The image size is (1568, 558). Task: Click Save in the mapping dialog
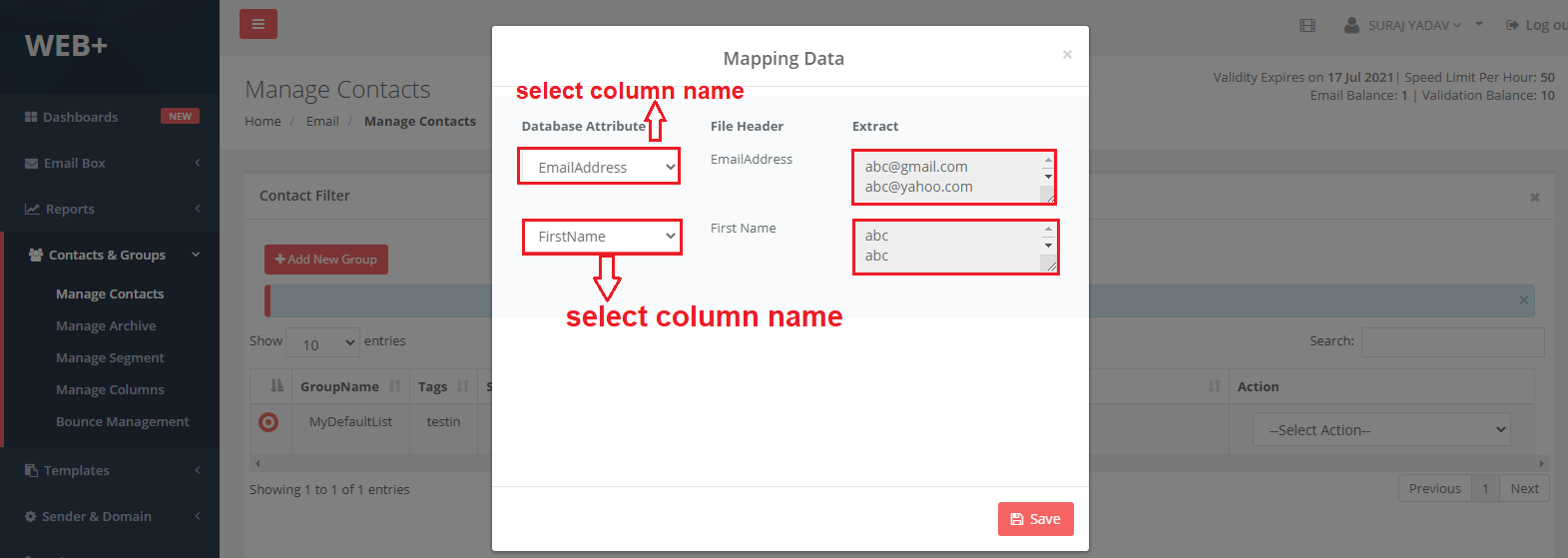coord(1035,519)
